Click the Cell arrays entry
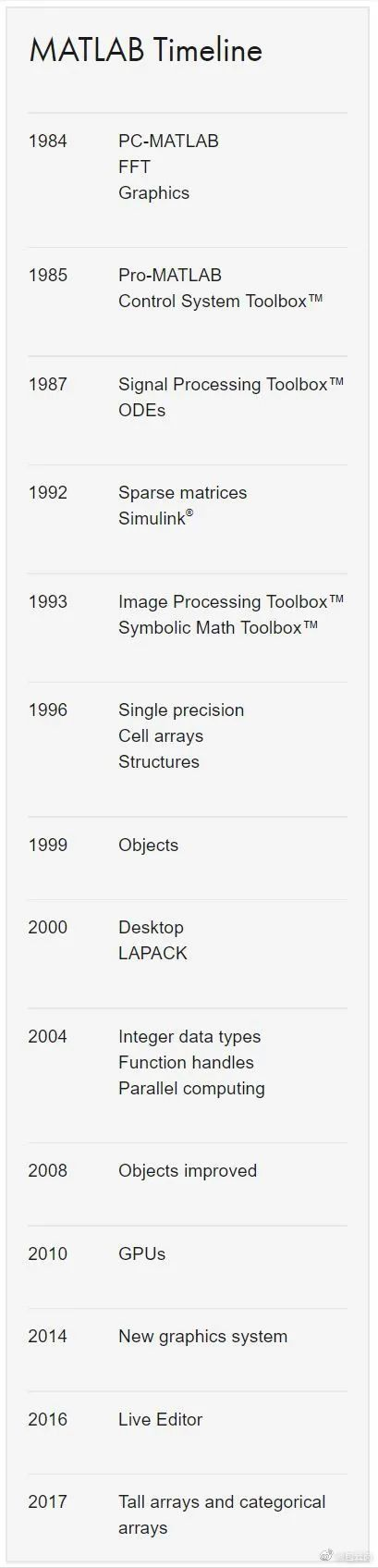 click(161, 736)
